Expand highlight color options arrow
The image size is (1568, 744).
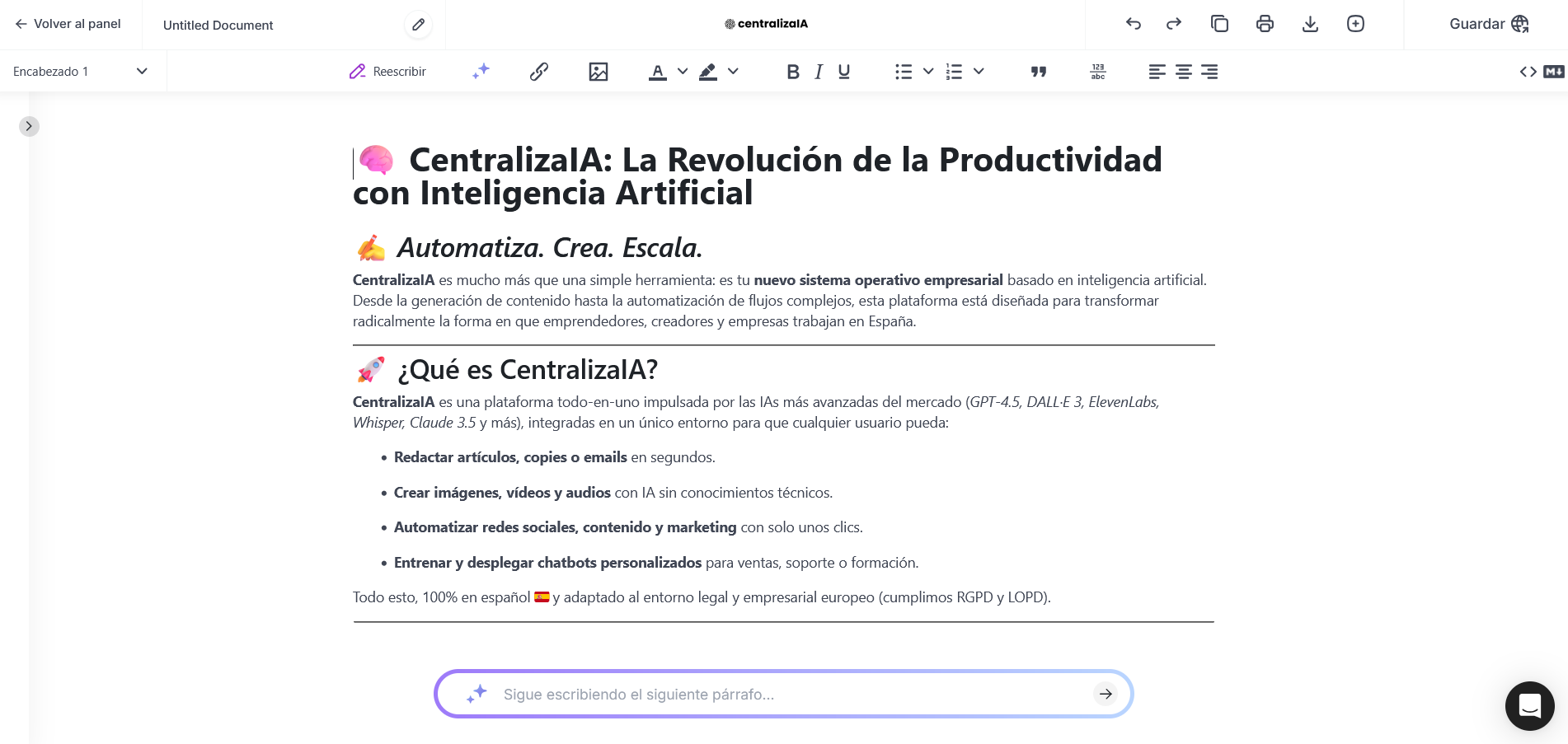(x=733, y=72)
